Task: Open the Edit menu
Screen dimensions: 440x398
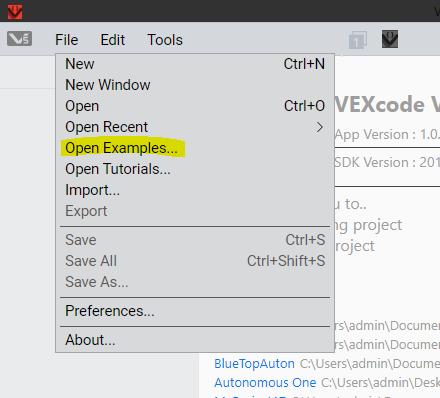Action: [x=113, y=40]
